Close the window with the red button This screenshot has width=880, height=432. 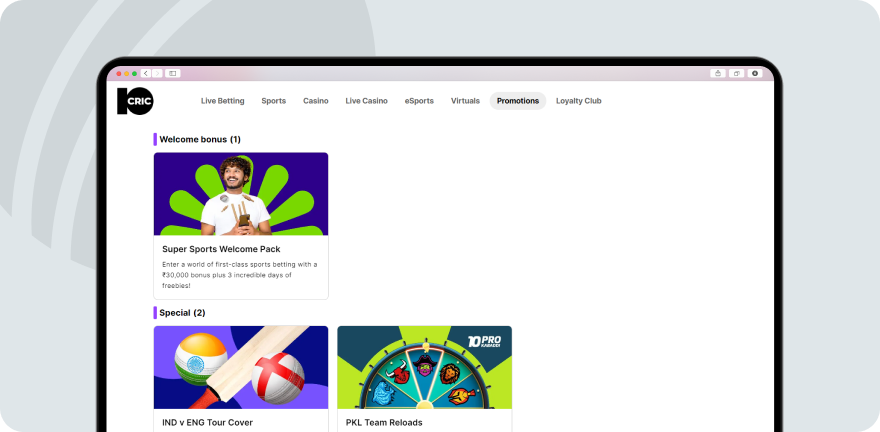(119, 73)
